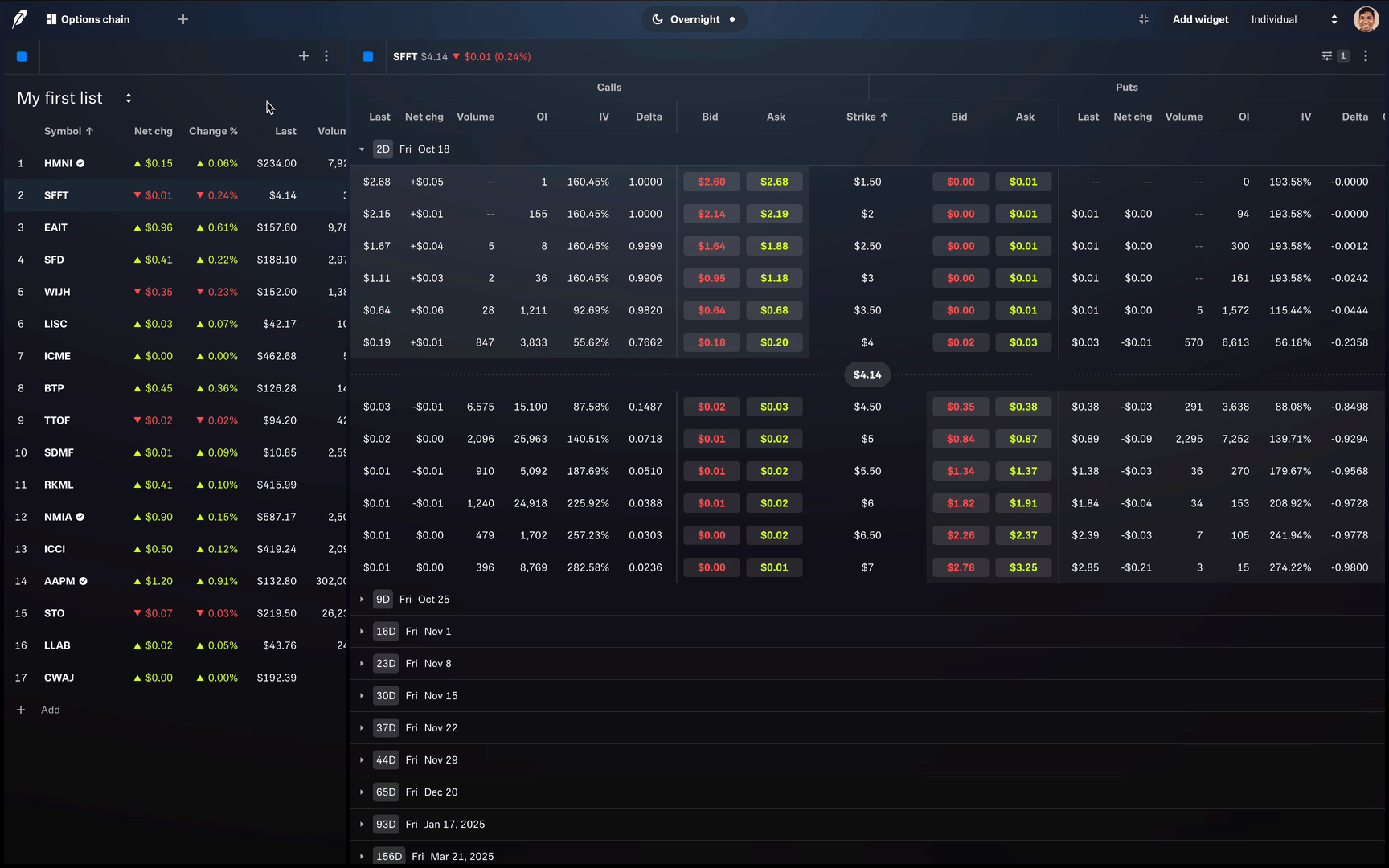Open the watchlist widget three-dot menu
The height and width of the screenshot is (868, 1389).
click(x=326, y=56)
